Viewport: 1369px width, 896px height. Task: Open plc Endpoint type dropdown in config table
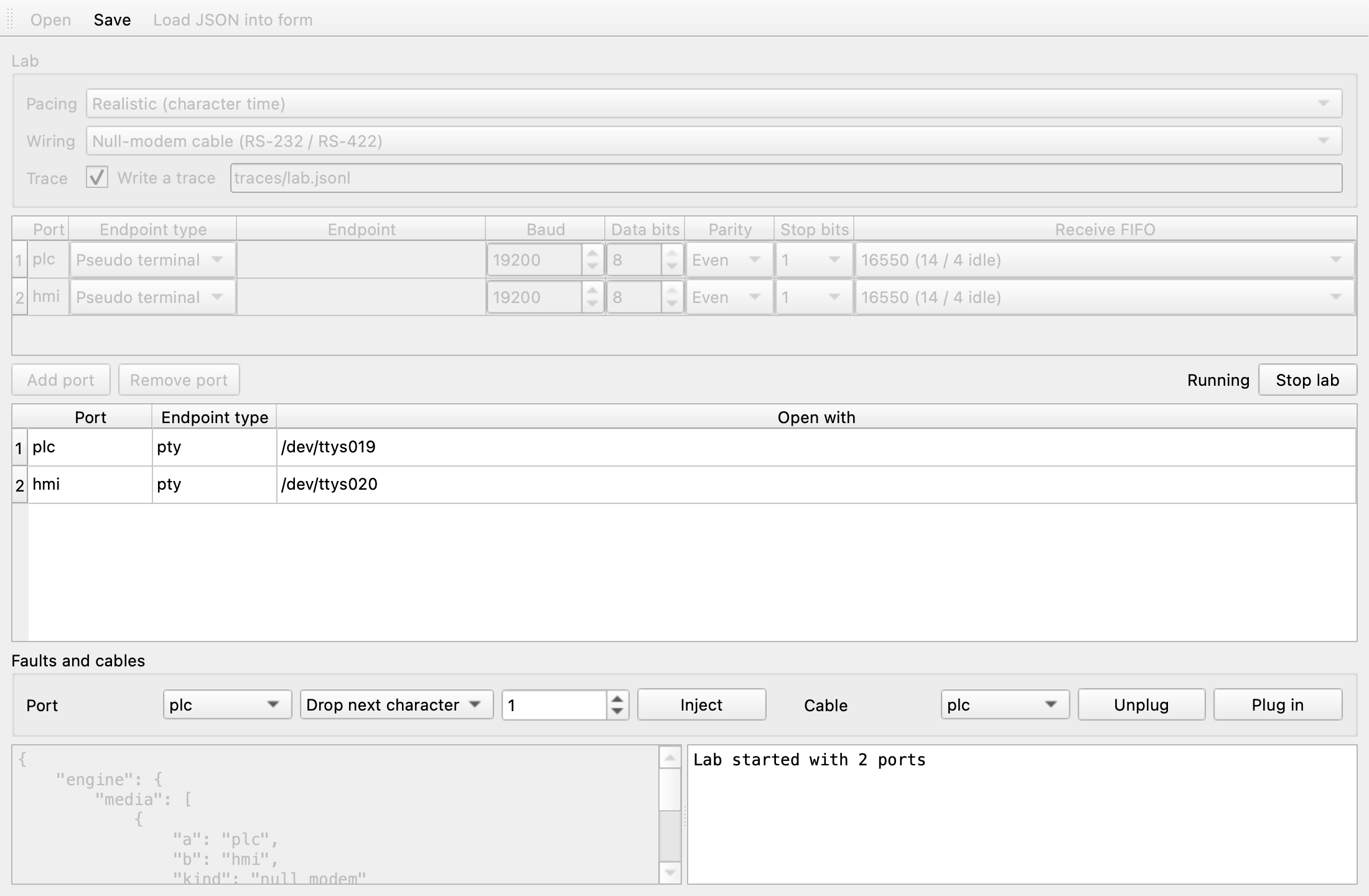[x=153, y=259]
